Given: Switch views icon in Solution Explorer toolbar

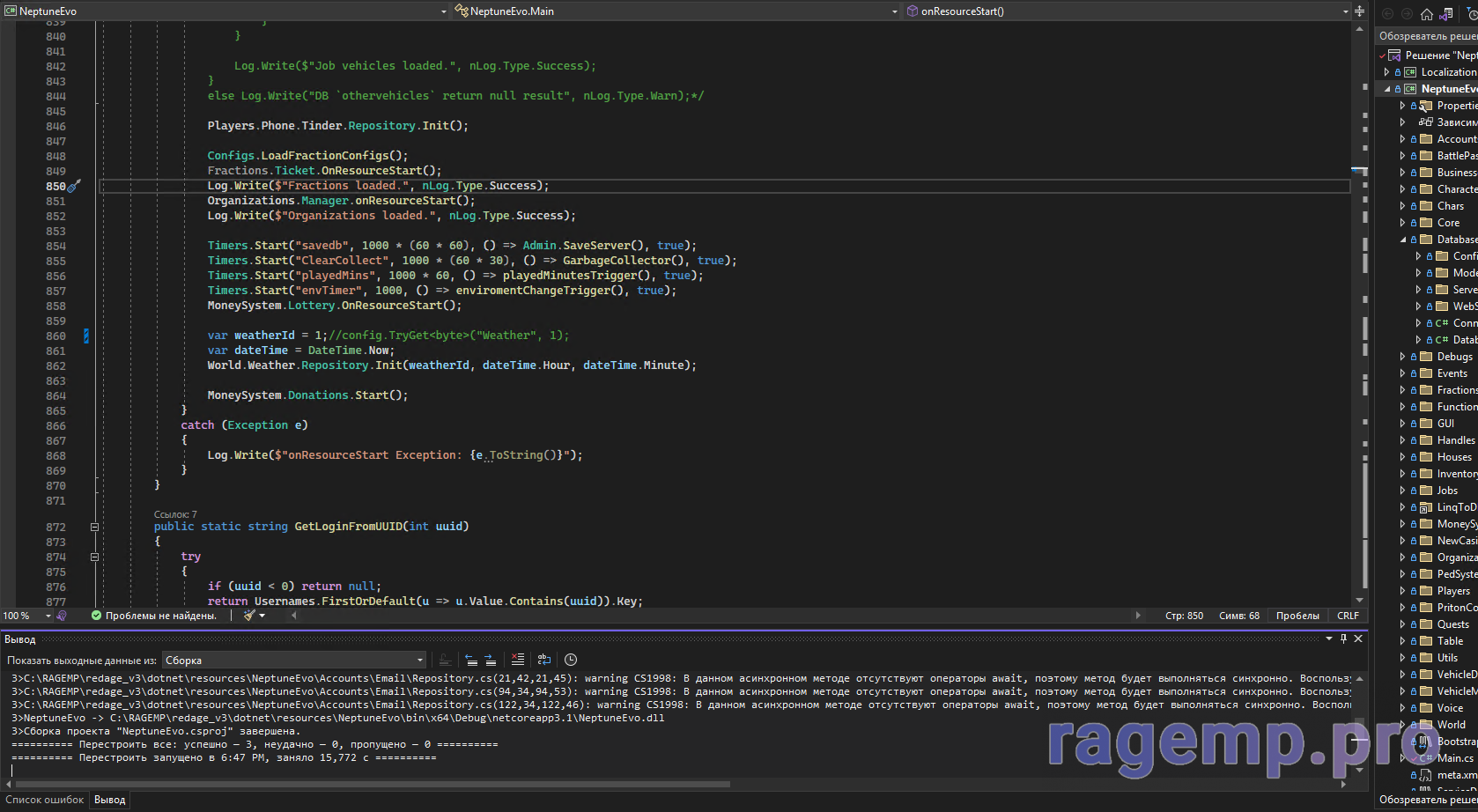Looking at the screenshot, I should pos(1446,13).
